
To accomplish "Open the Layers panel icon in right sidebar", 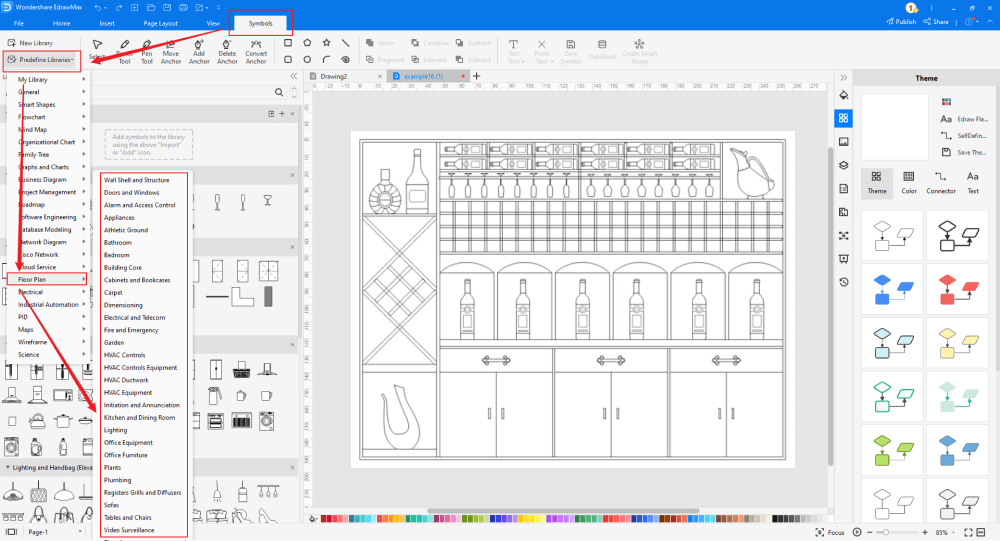I will pyautogui.click(x=843, y=165).
